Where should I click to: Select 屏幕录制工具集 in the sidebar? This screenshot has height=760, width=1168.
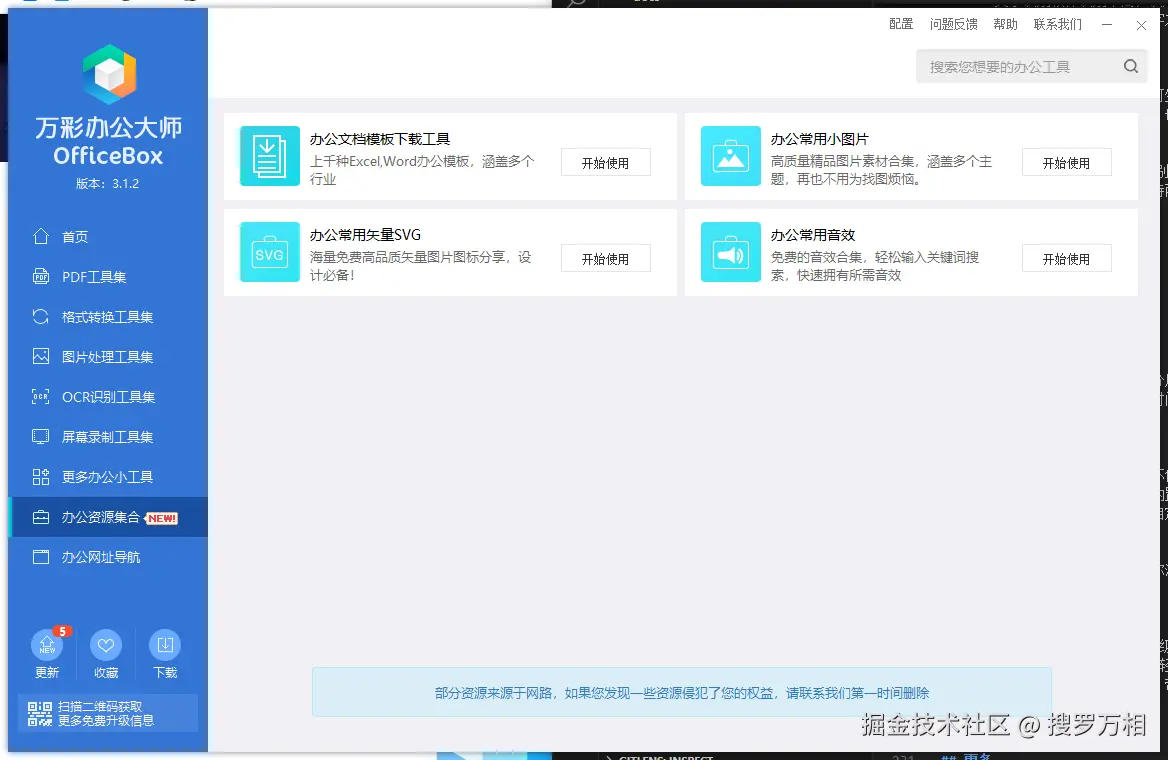[108, 437]
